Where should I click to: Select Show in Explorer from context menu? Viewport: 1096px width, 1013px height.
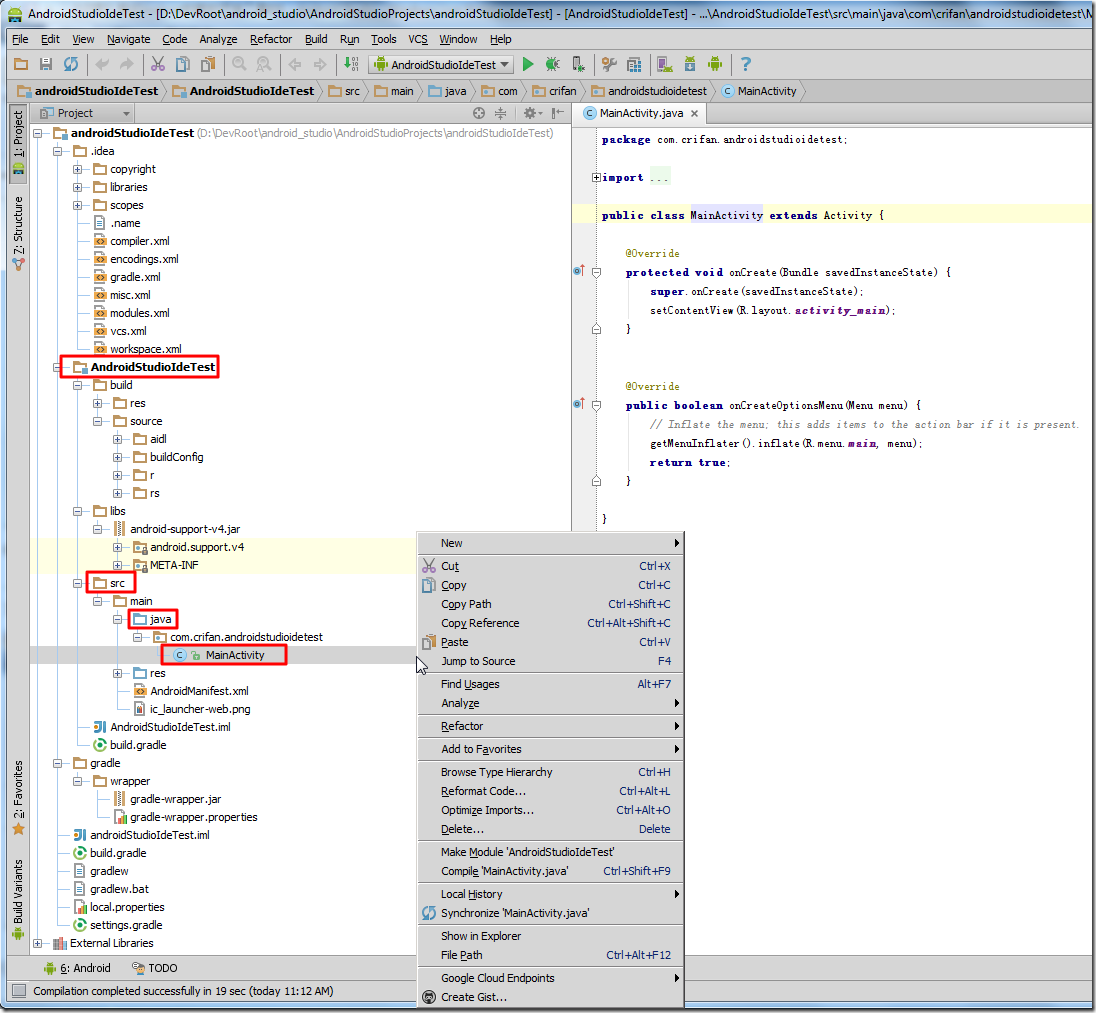coord(480,936)
